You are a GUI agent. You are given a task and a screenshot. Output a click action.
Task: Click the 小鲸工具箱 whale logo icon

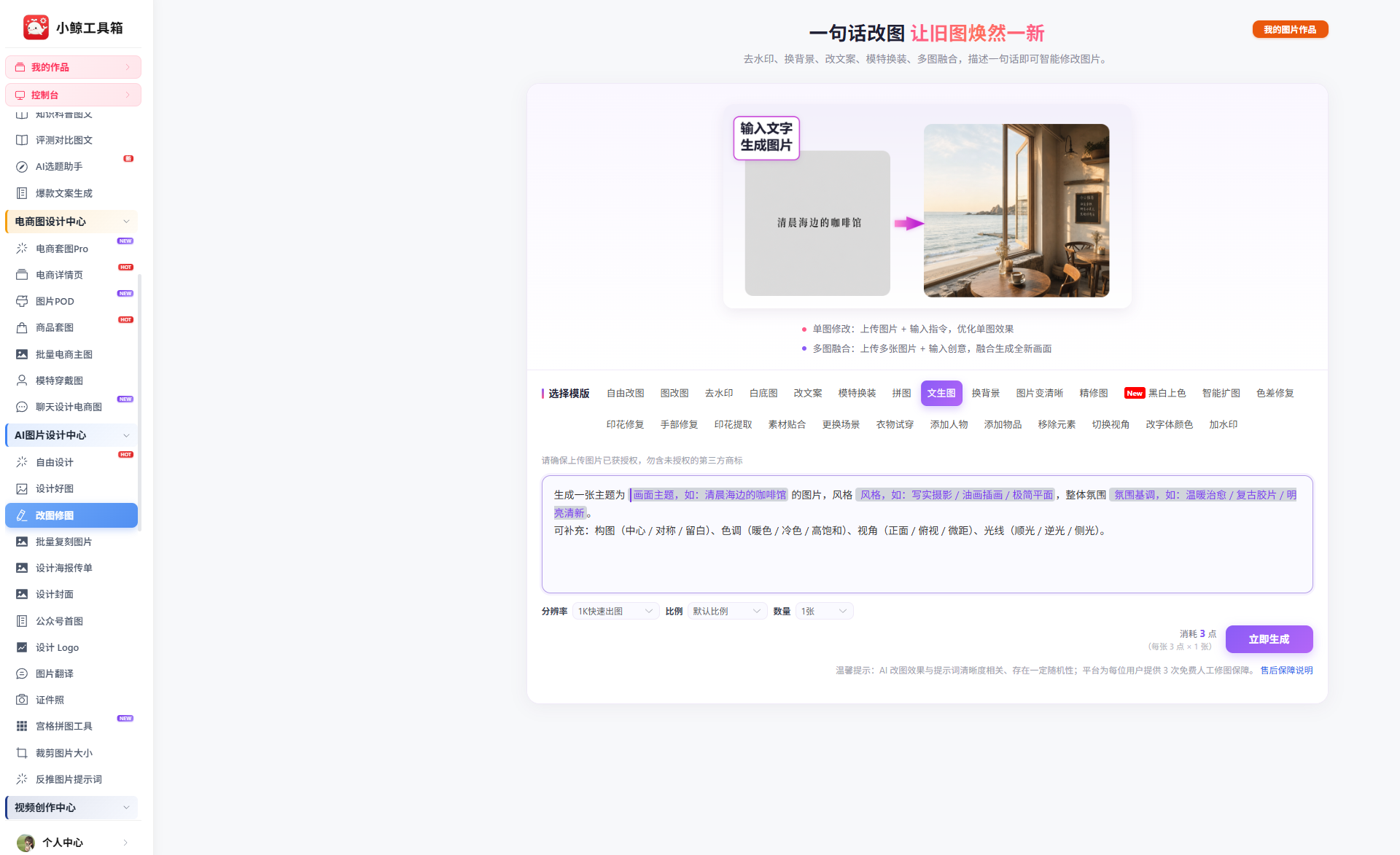tap(36, 28)
